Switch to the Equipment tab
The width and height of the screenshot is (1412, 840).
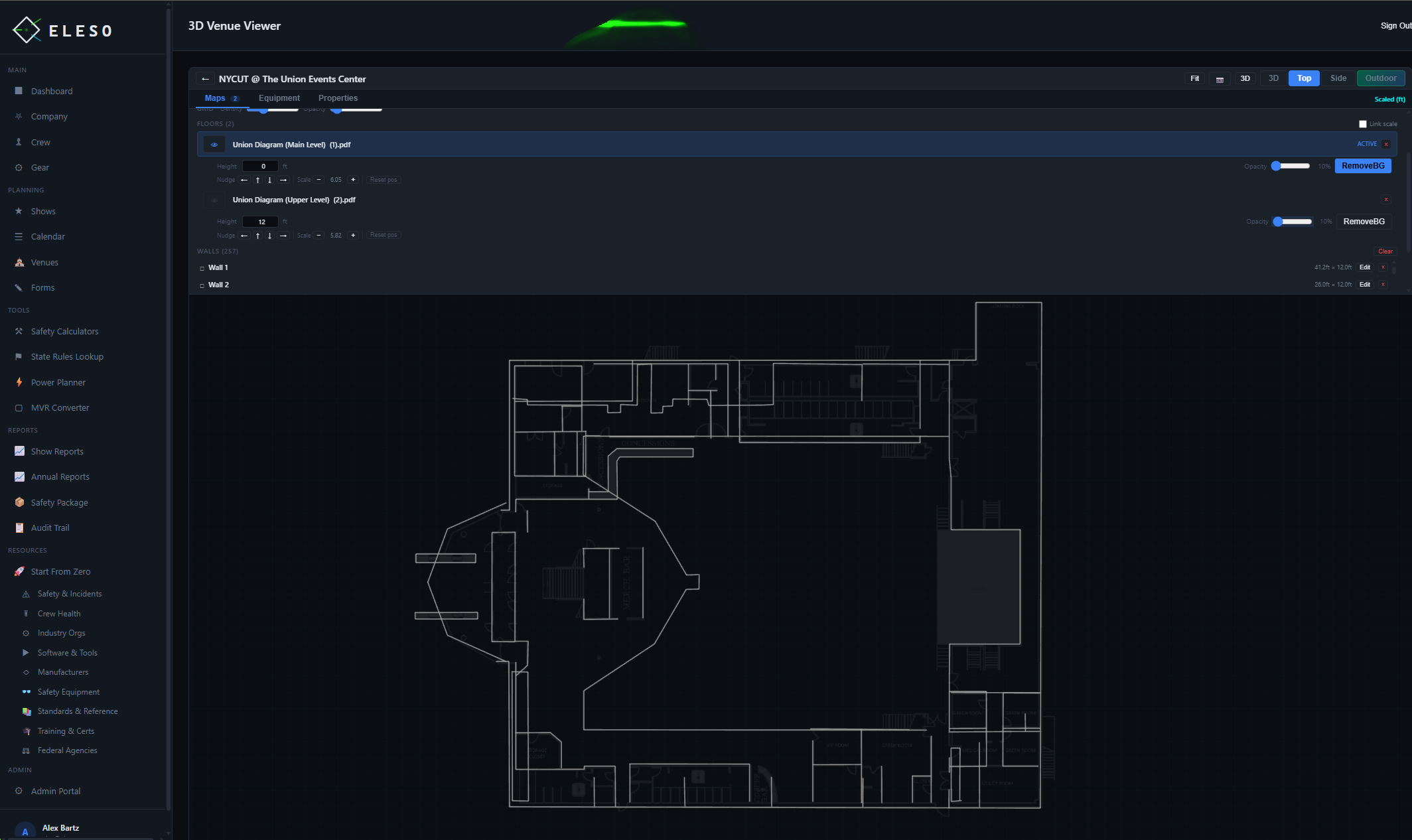coord(279,98)
